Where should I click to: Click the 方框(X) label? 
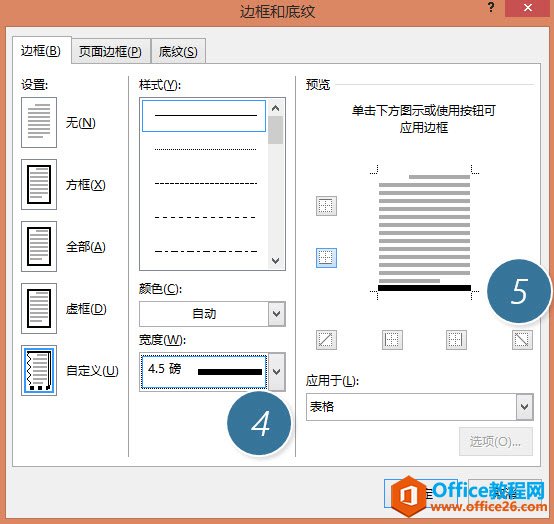click(x=86, y=185)
